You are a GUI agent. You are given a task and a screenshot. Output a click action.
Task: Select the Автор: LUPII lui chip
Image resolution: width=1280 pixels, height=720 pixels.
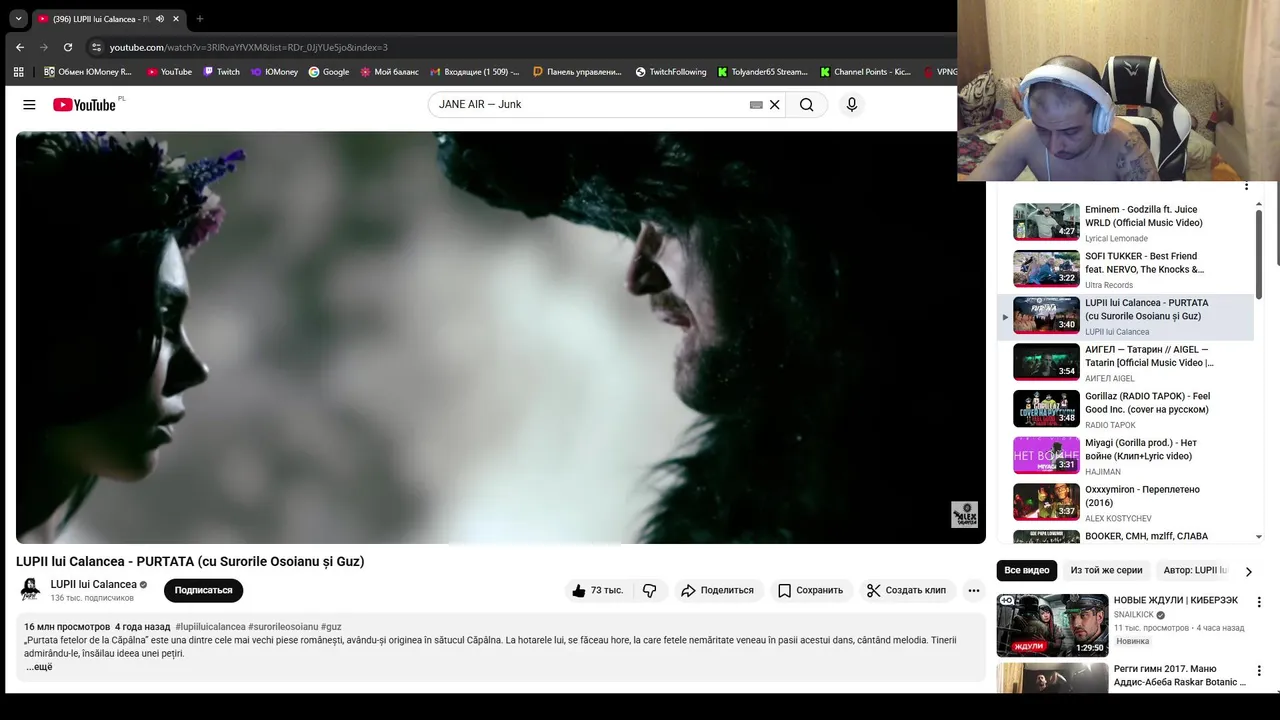click(x=1196, y=570)
